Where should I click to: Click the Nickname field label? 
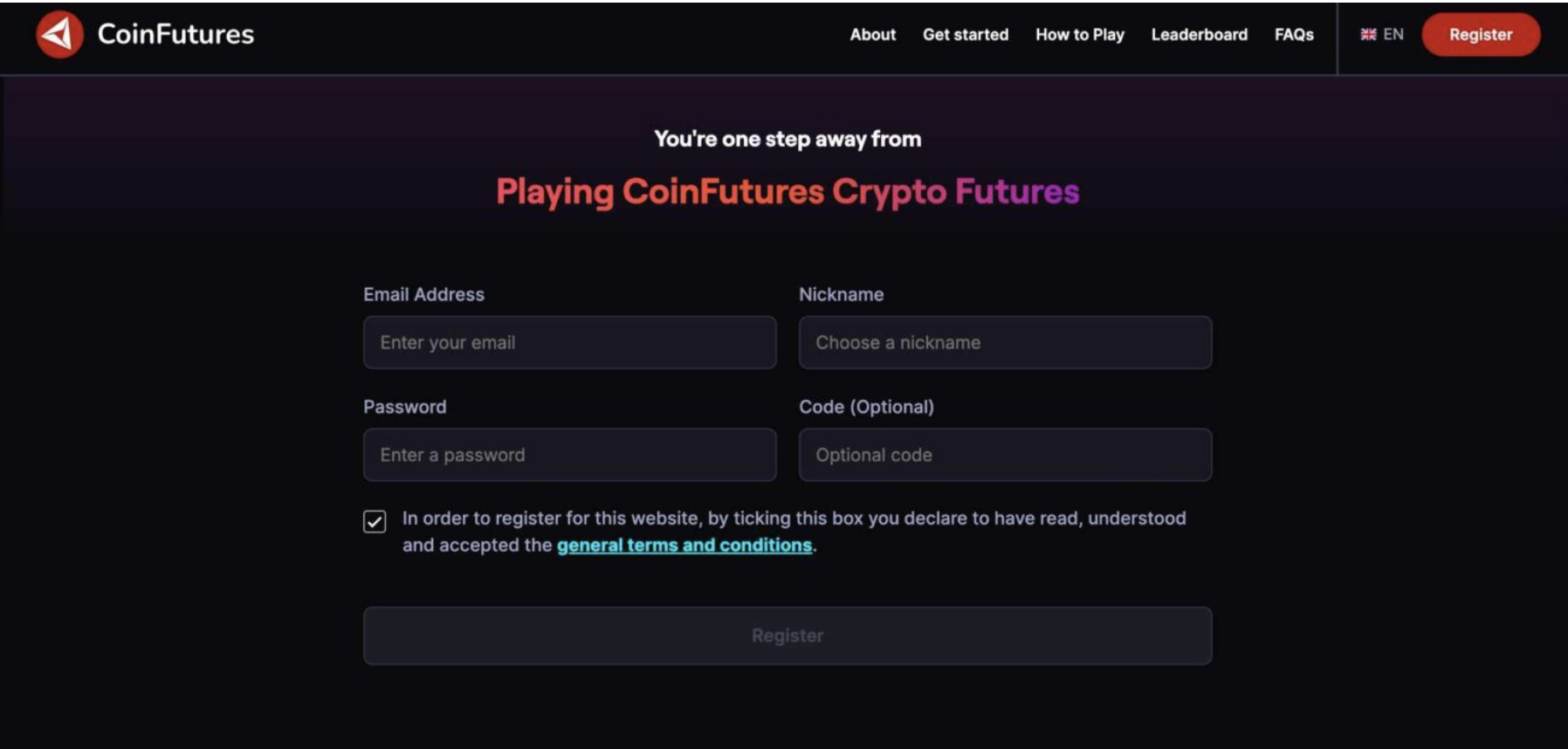pyautogui.click(x=841, y=295)
